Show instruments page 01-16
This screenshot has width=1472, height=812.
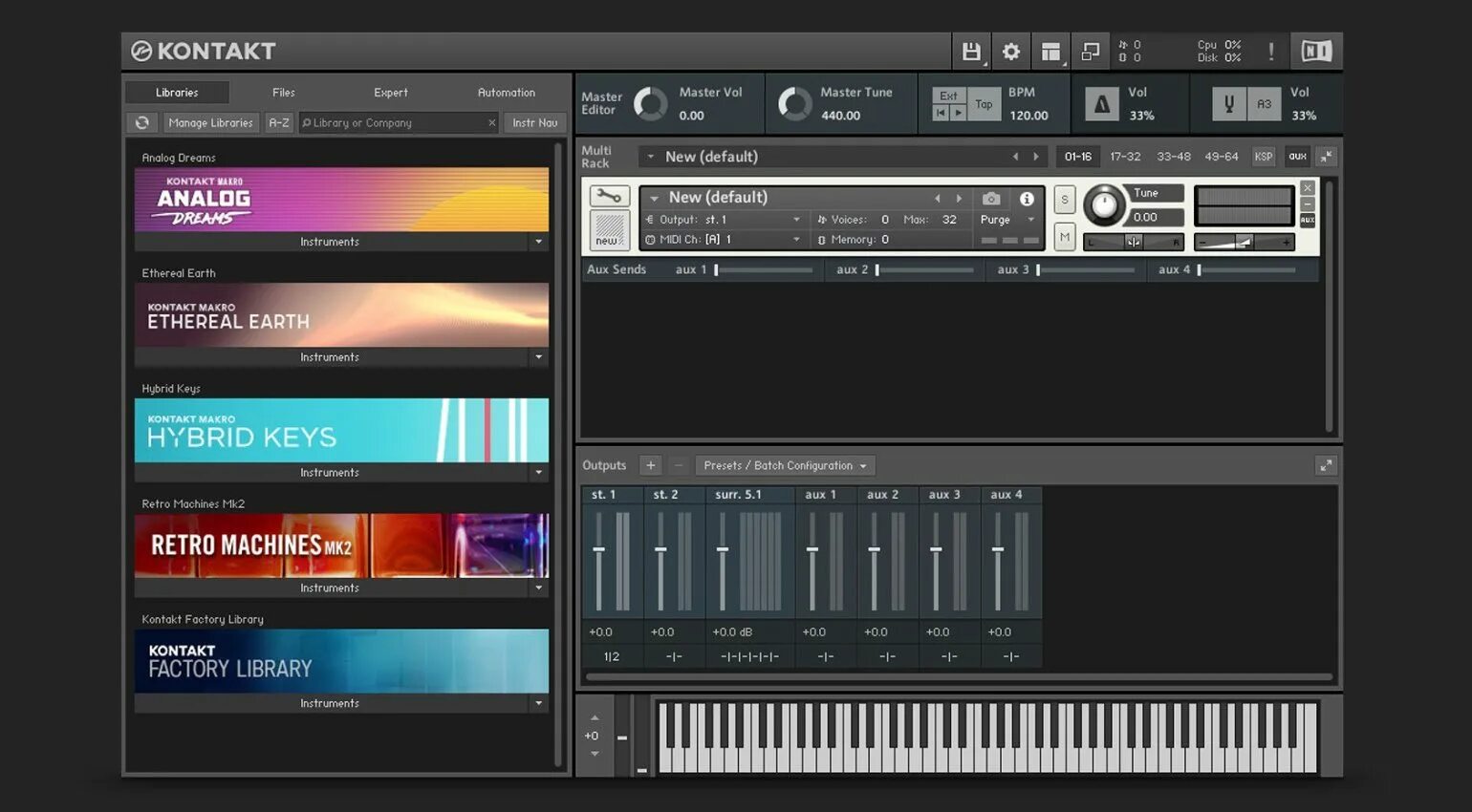coord(1078,157)
